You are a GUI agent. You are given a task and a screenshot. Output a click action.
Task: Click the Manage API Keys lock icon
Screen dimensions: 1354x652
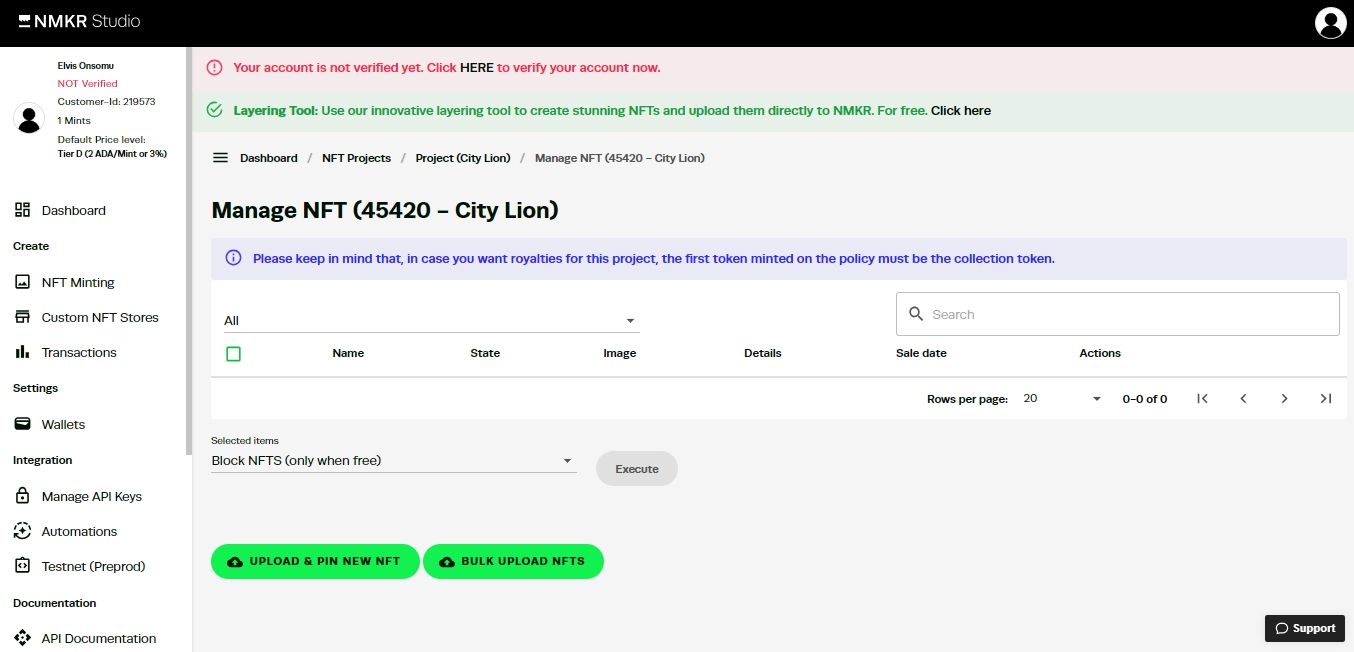tap(23, 496)
